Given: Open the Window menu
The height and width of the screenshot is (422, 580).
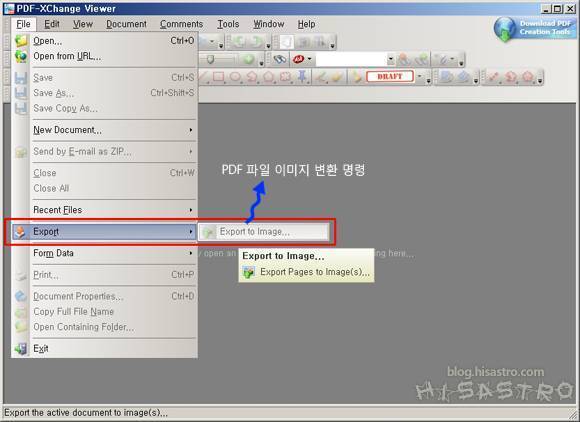Looking at the screenshot, I should [269, 24].
